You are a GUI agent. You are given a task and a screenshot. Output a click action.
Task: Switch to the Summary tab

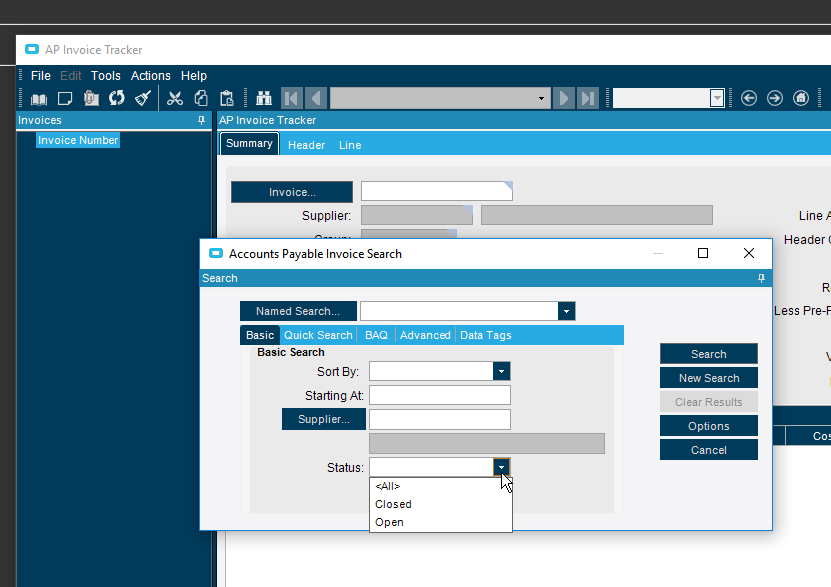point(249,144)
